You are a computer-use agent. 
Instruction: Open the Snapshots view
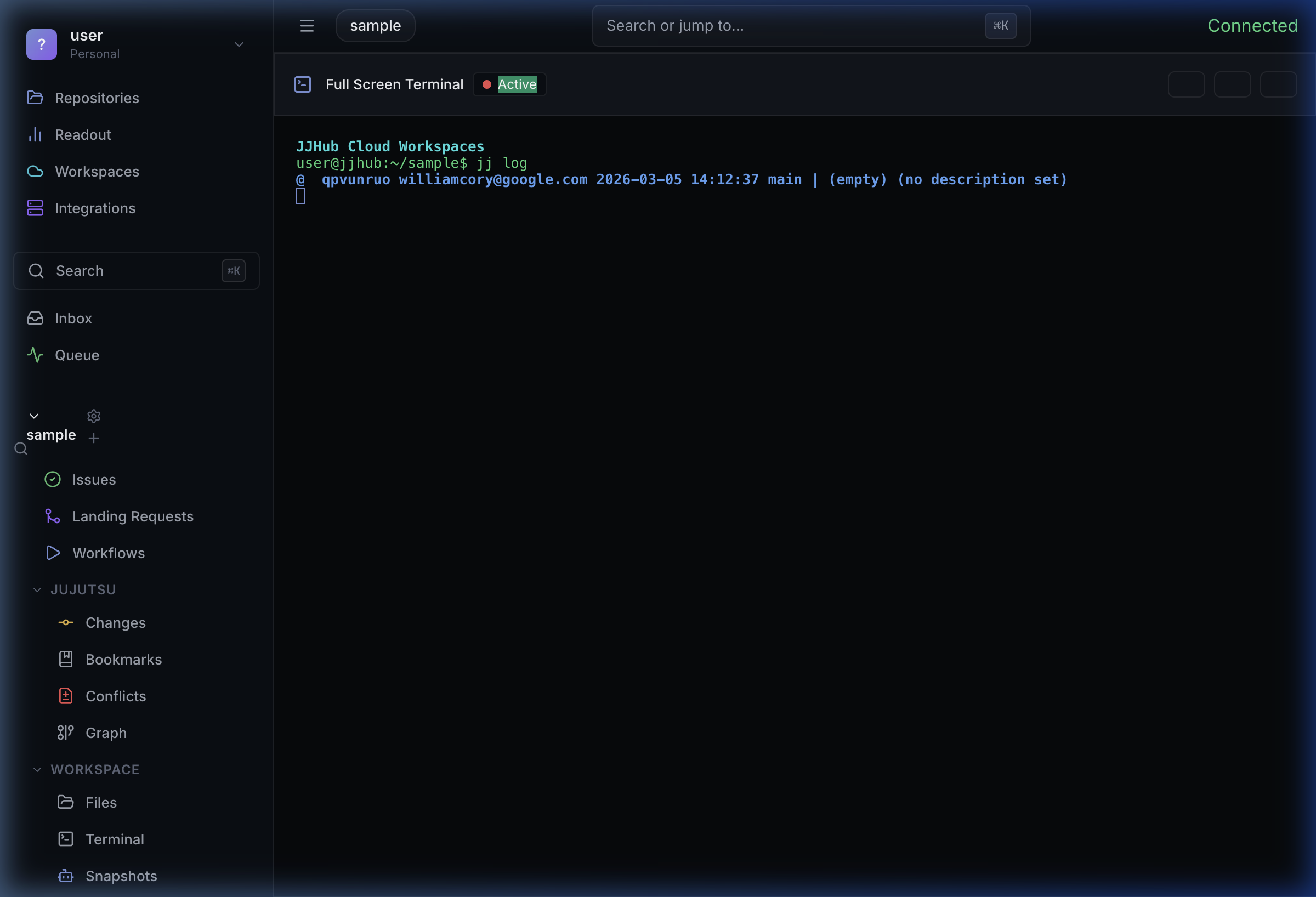(121, 876)
